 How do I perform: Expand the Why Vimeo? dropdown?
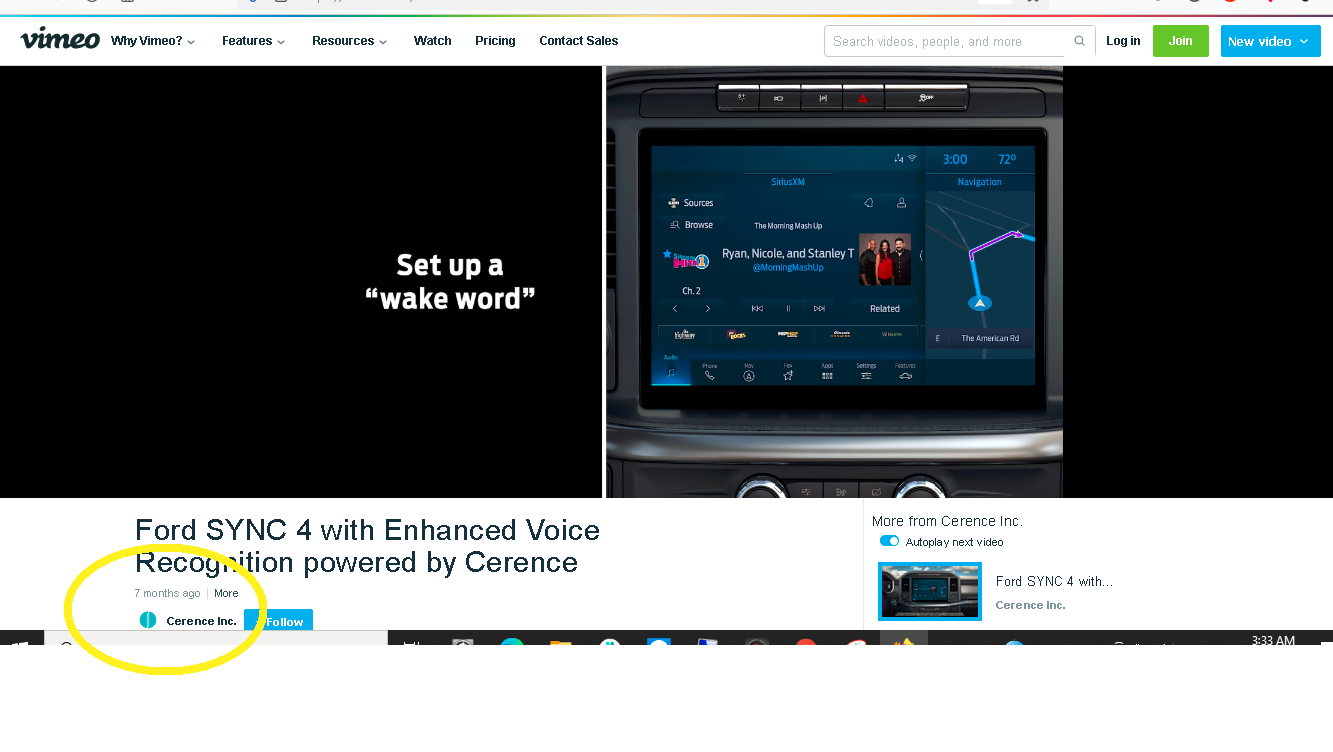[x=153, y=41]
